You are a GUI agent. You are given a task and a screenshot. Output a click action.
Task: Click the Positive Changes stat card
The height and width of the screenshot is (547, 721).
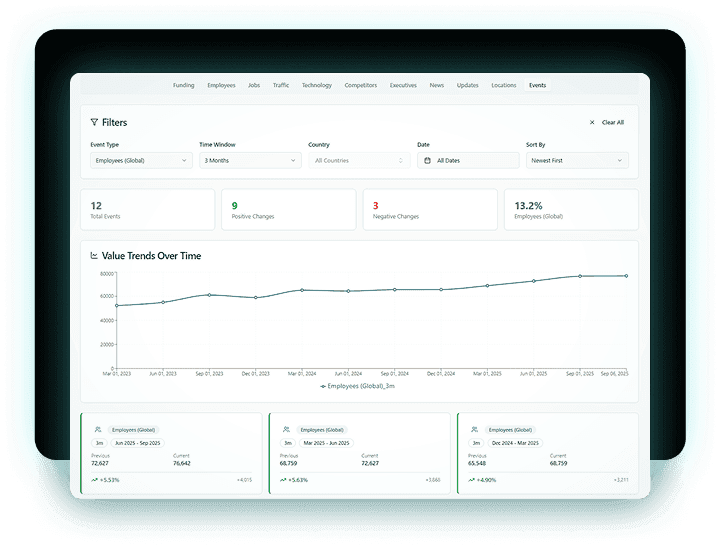[x=288, y=210]
